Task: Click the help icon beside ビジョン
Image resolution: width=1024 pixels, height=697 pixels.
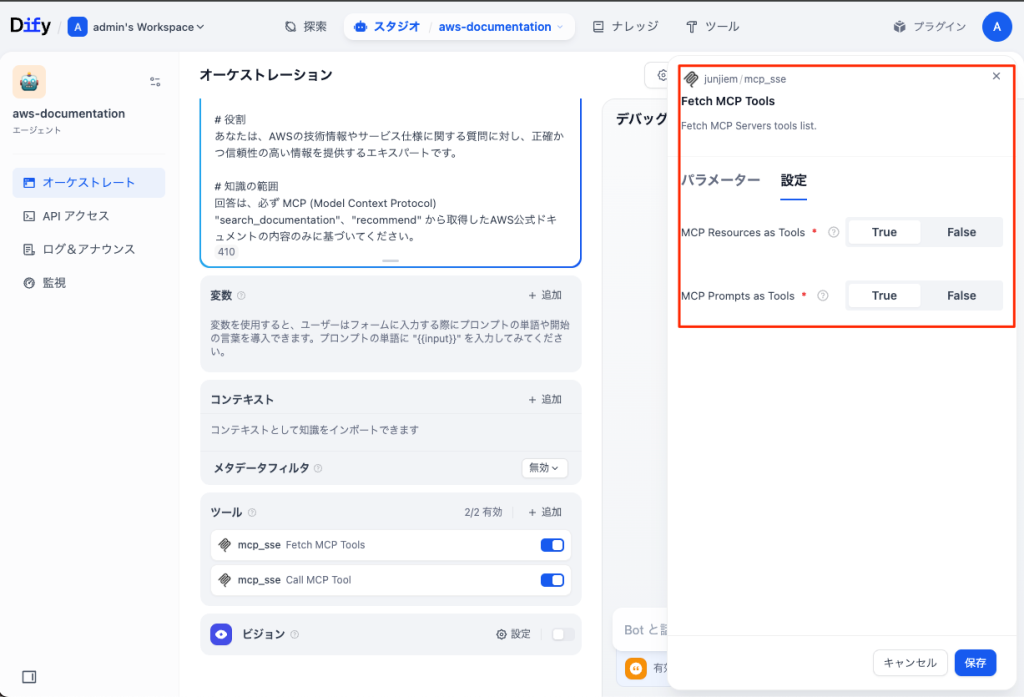Action: pyautogui.click(x=295, y=634)
